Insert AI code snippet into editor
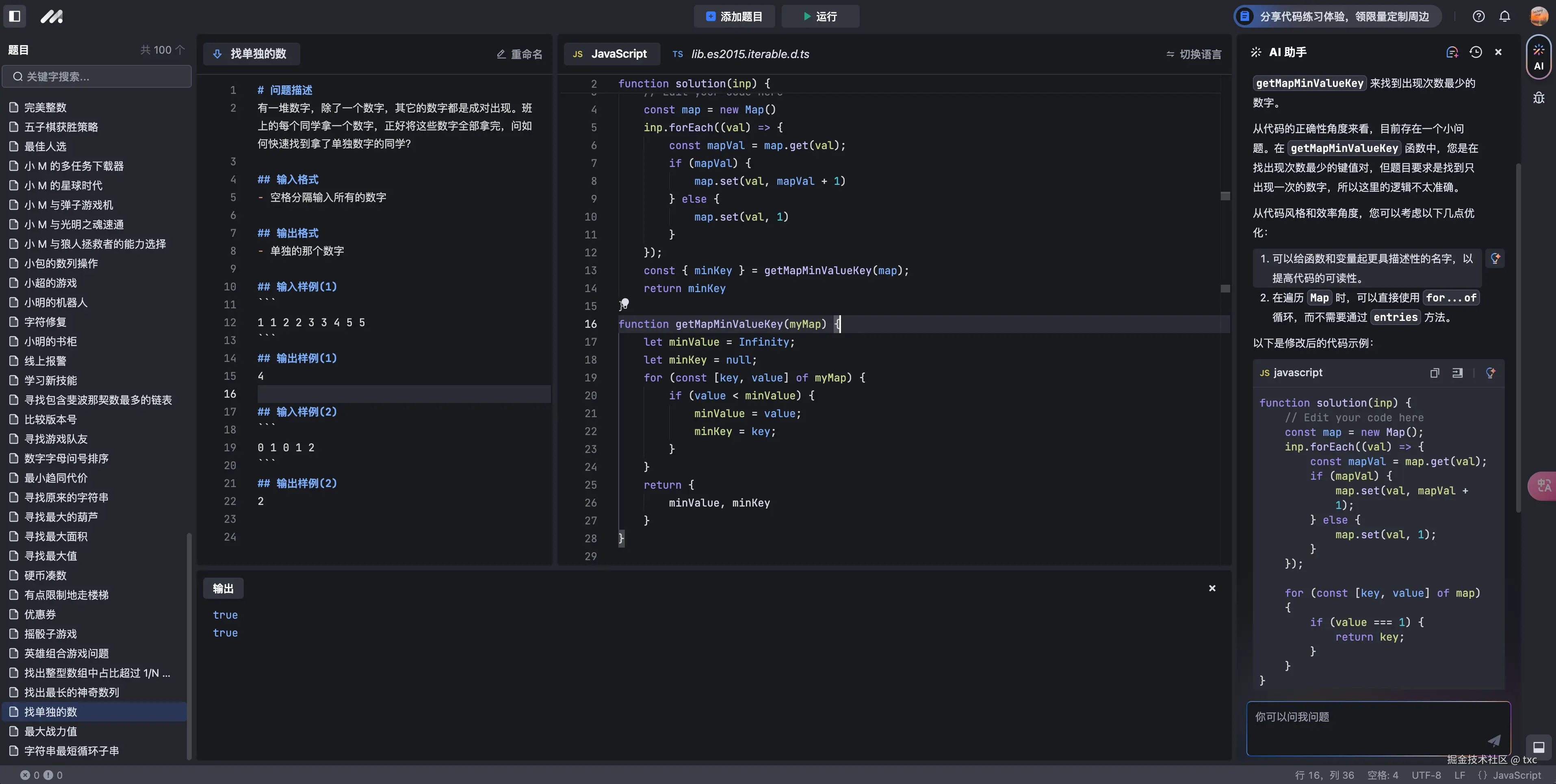This screenshot has height=784, width=1556. (1458, 373)
